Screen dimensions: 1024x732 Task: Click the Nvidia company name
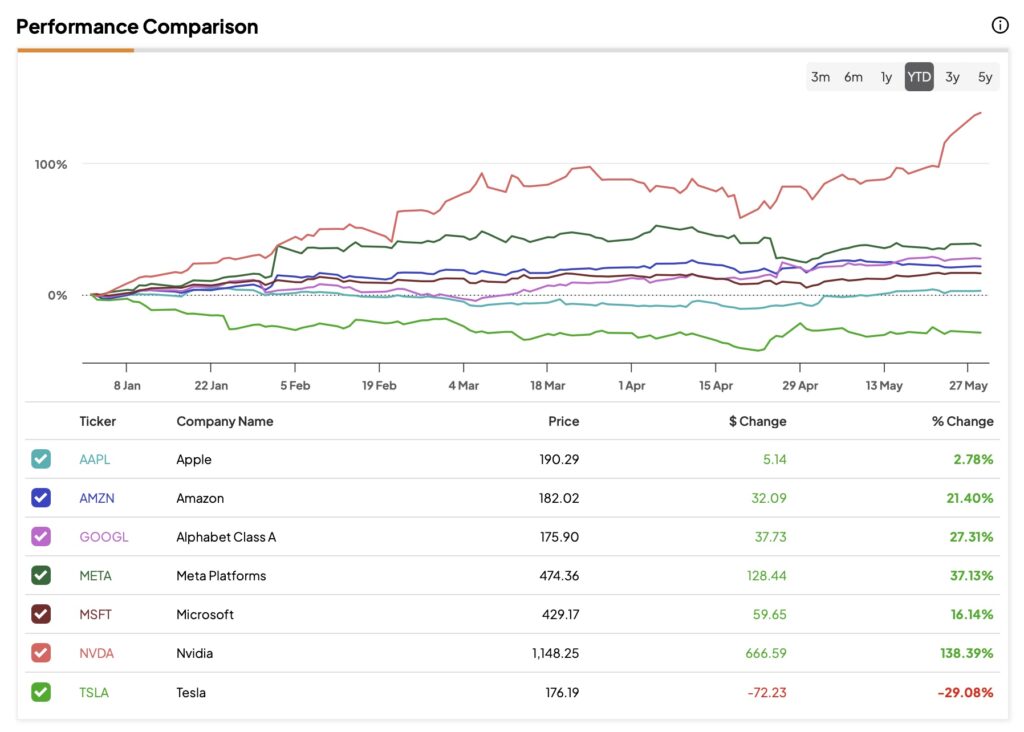point(195,653)
